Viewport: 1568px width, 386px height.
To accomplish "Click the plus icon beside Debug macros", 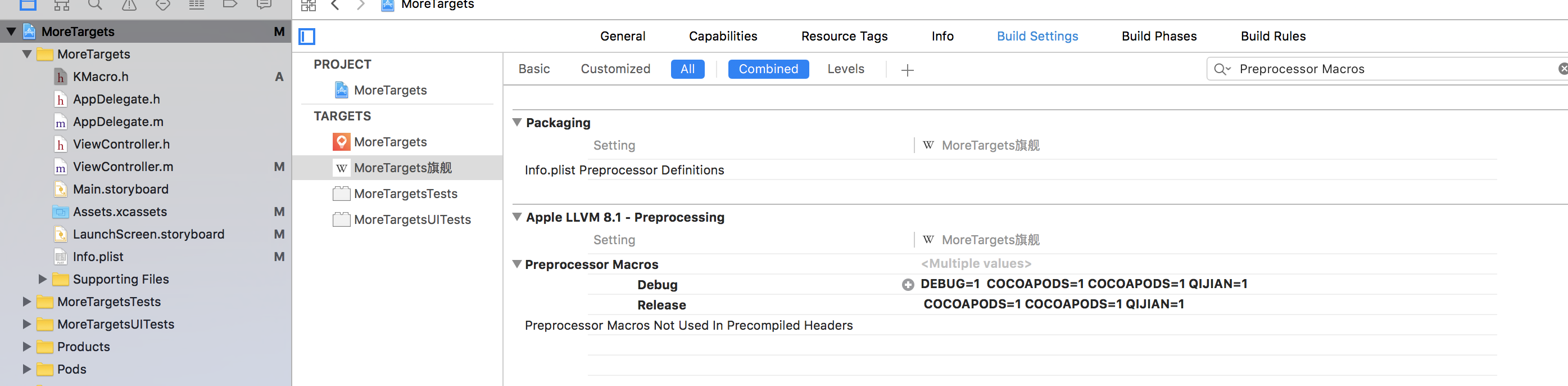I will [x=908, y=285].
